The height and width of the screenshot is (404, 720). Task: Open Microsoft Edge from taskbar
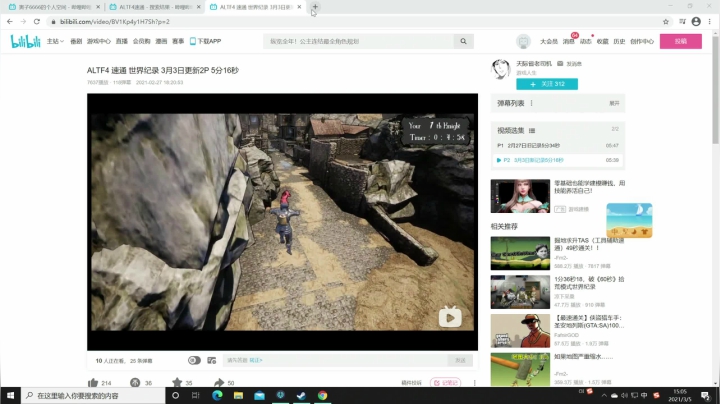[x=217, y=395]
